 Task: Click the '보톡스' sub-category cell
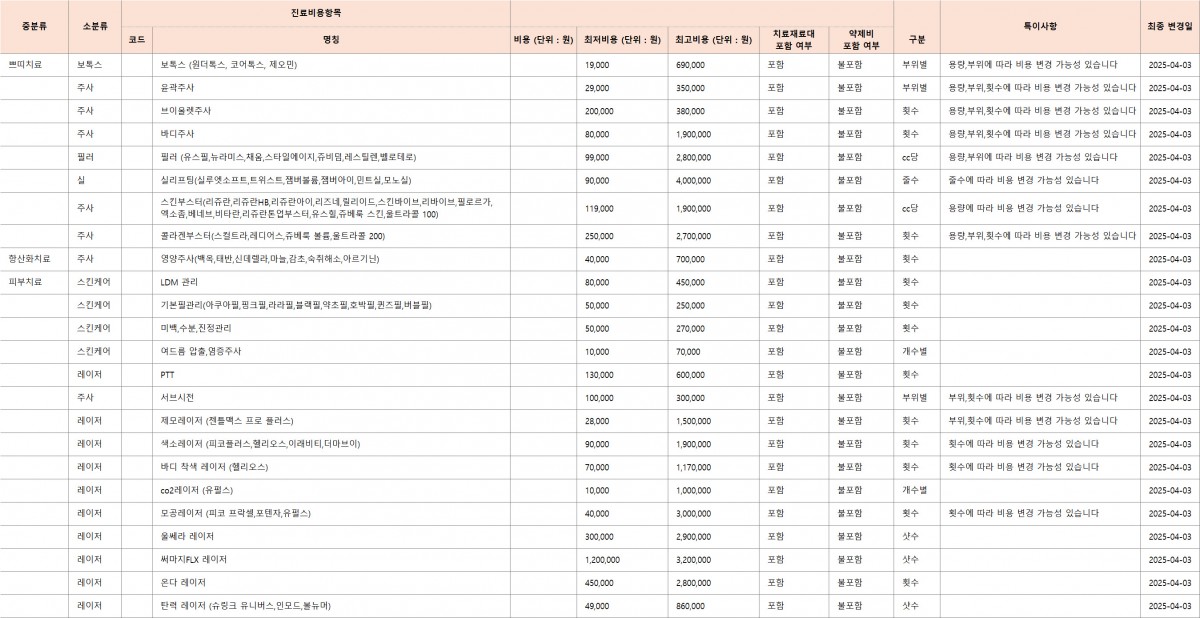click(x=96, y=64)
